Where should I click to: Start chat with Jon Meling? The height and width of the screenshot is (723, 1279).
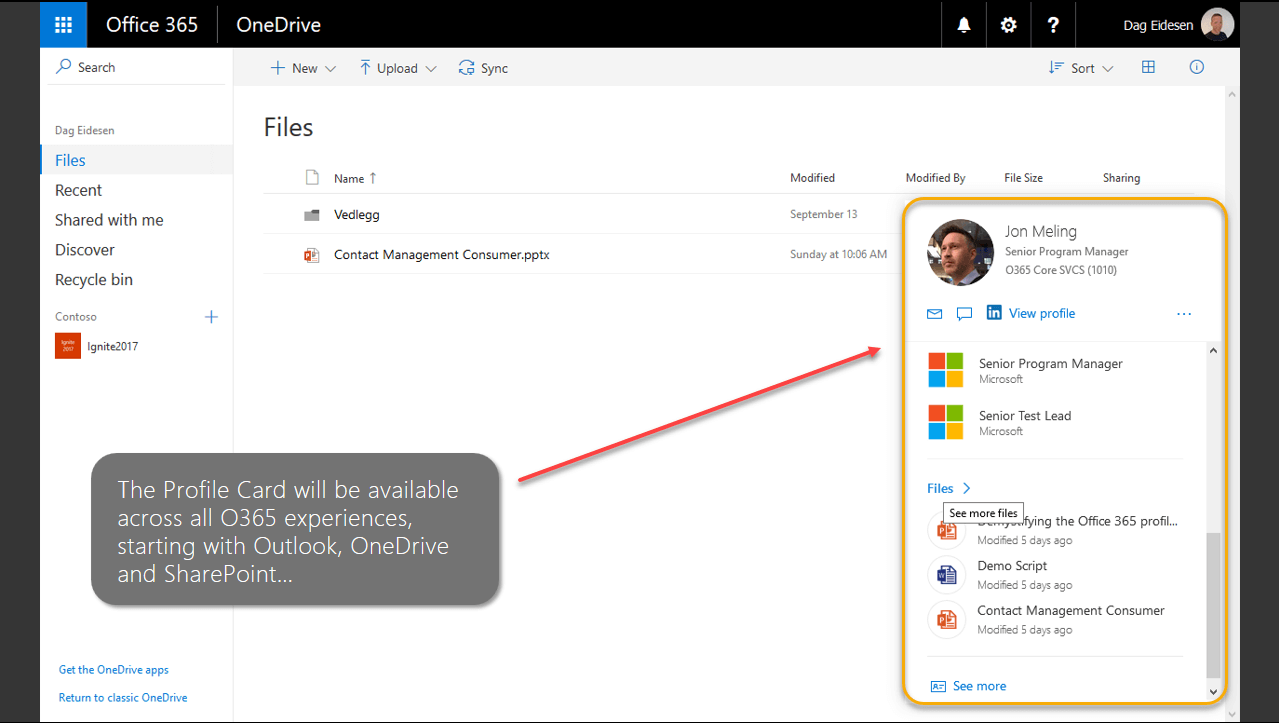[x=964, y=314]
